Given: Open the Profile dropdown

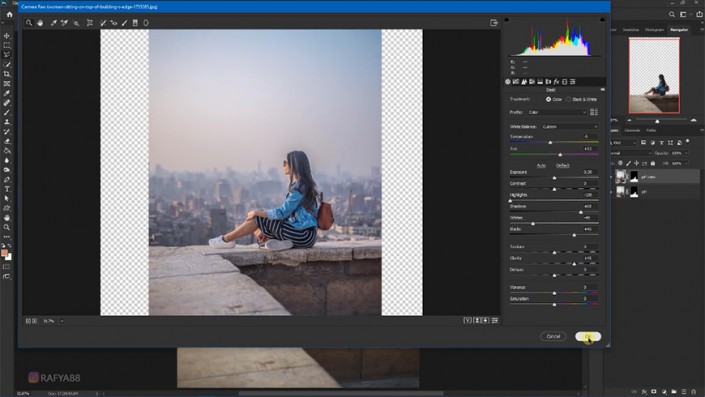Looking at the screenshot, I should coord(557,112).
